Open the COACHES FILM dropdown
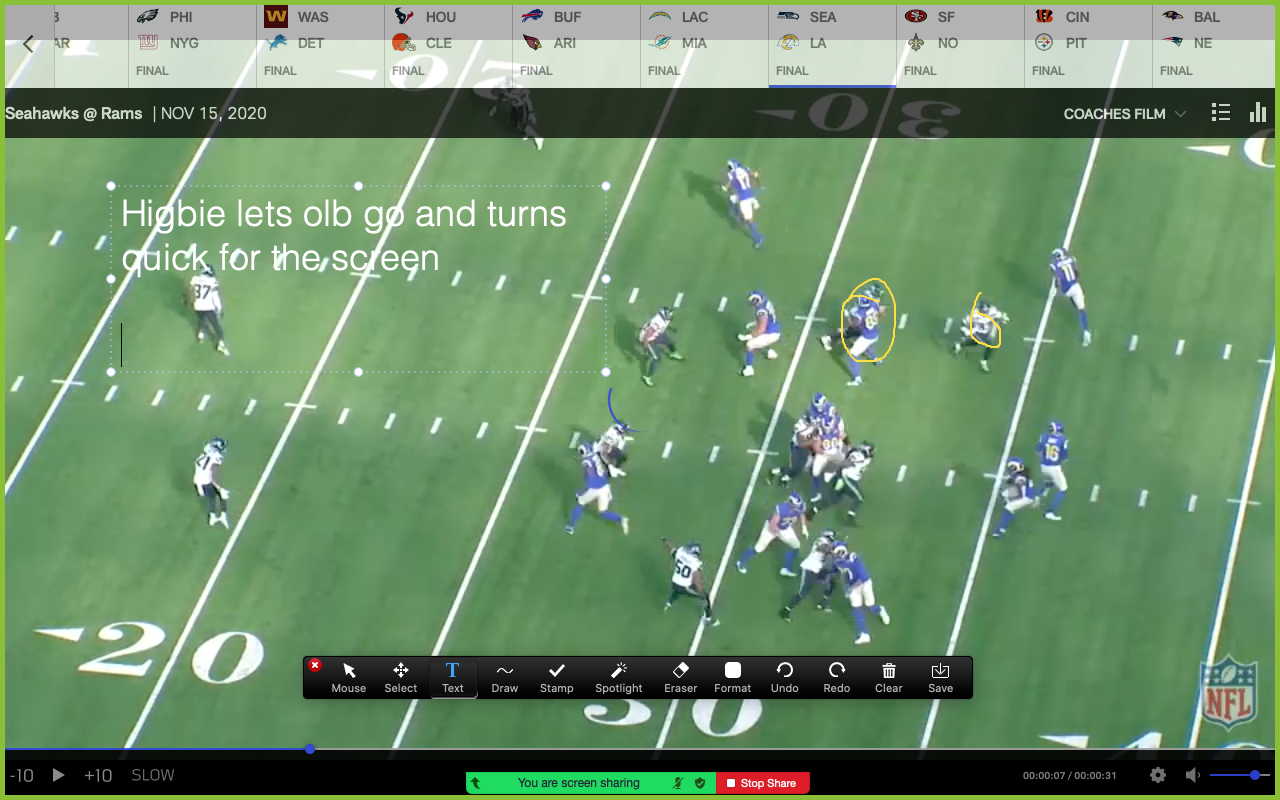The width and height of the screenshot is (1280, 800). click(1124, 113)
